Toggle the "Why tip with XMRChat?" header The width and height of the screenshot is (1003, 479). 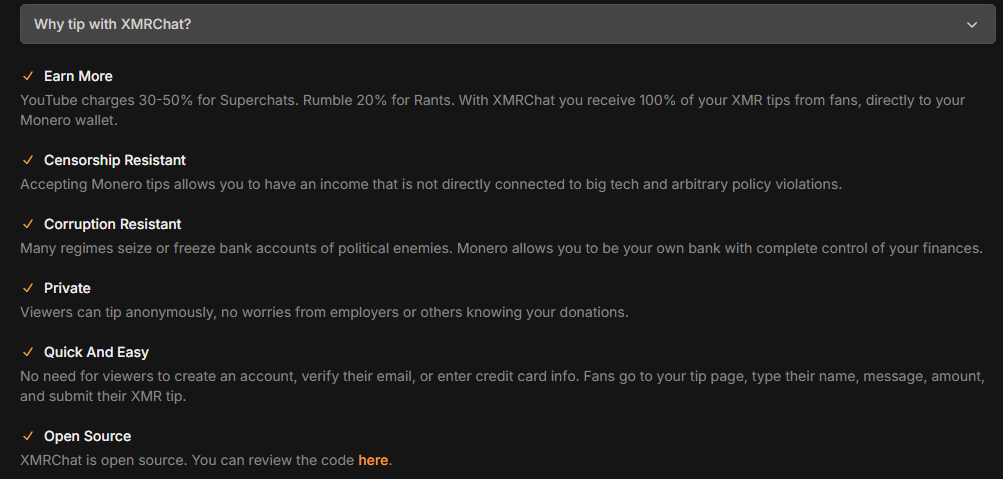click(113, 24)
